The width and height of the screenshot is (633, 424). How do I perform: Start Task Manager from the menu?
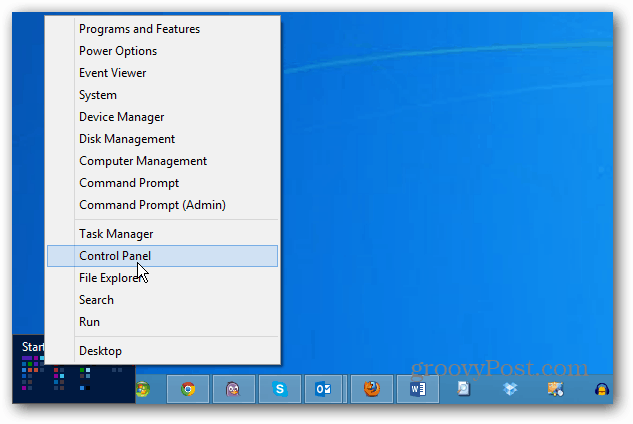(162, 234)
